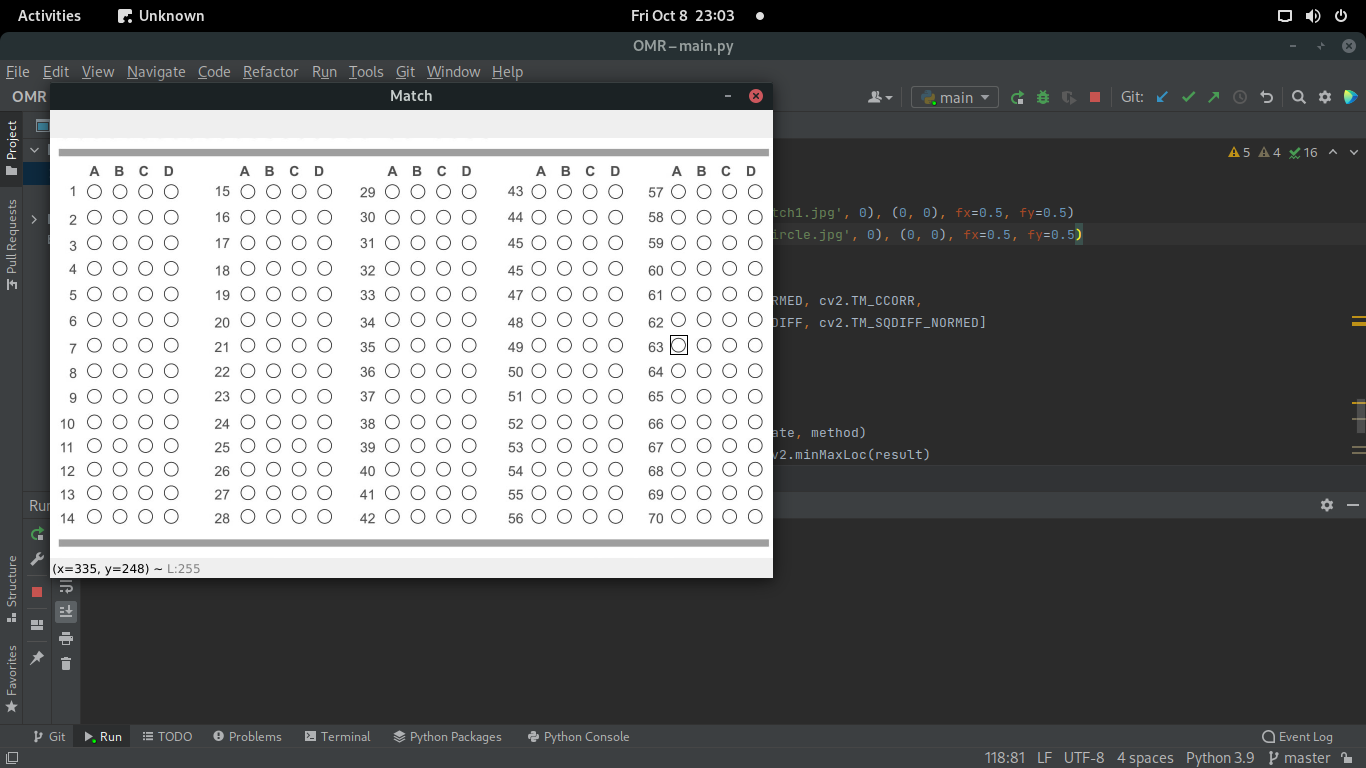This screenshot has width=1366, height=768.
Task: Click the line:column indicator 118:81
Action: click(x=1005, y=758)
